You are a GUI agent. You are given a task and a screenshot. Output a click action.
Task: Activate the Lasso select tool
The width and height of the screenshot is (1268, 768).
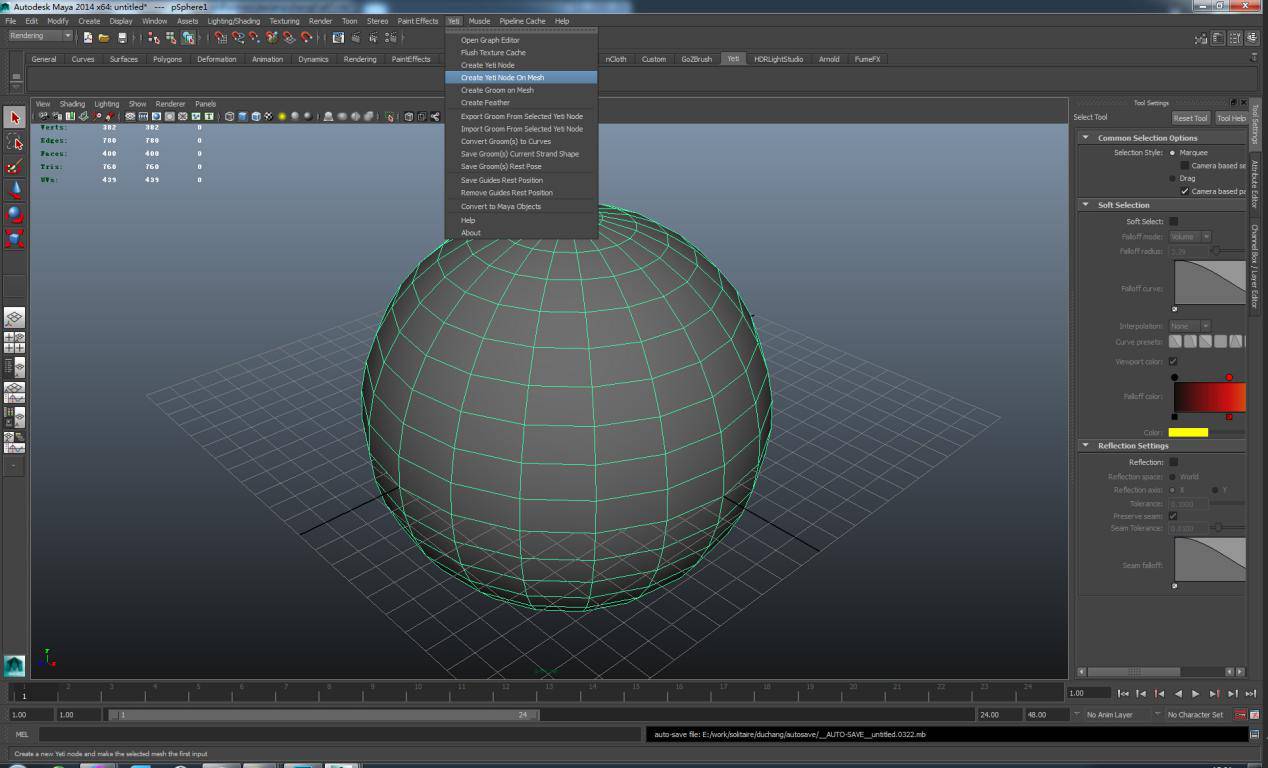tap(14, 142)
